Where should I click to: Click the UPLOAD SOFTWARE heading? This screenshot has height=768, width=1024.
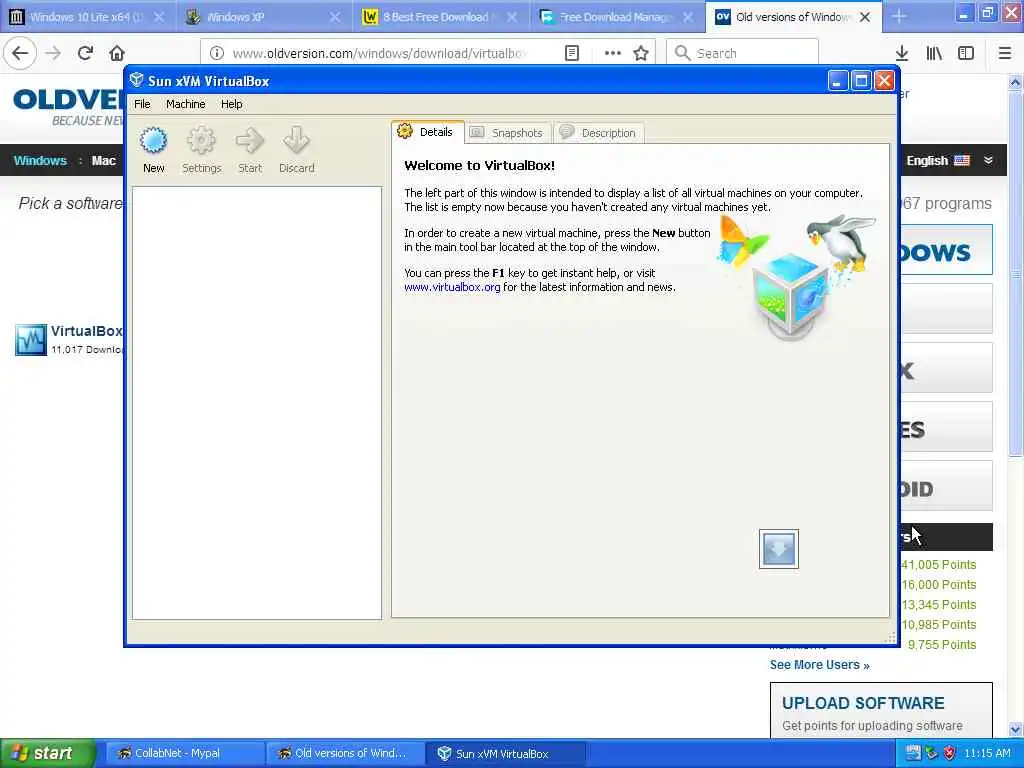tap(863, 703)
